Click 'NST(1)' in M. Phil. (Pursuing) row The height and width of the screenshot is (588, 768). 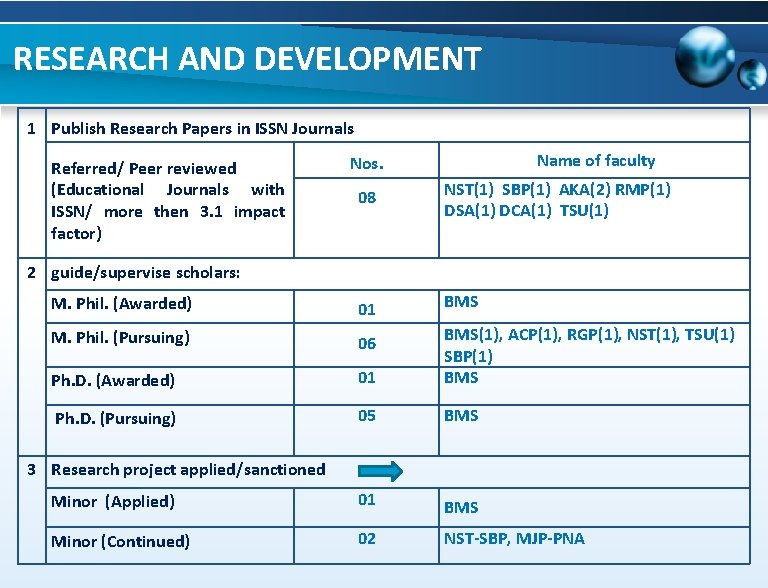(653, 335)
